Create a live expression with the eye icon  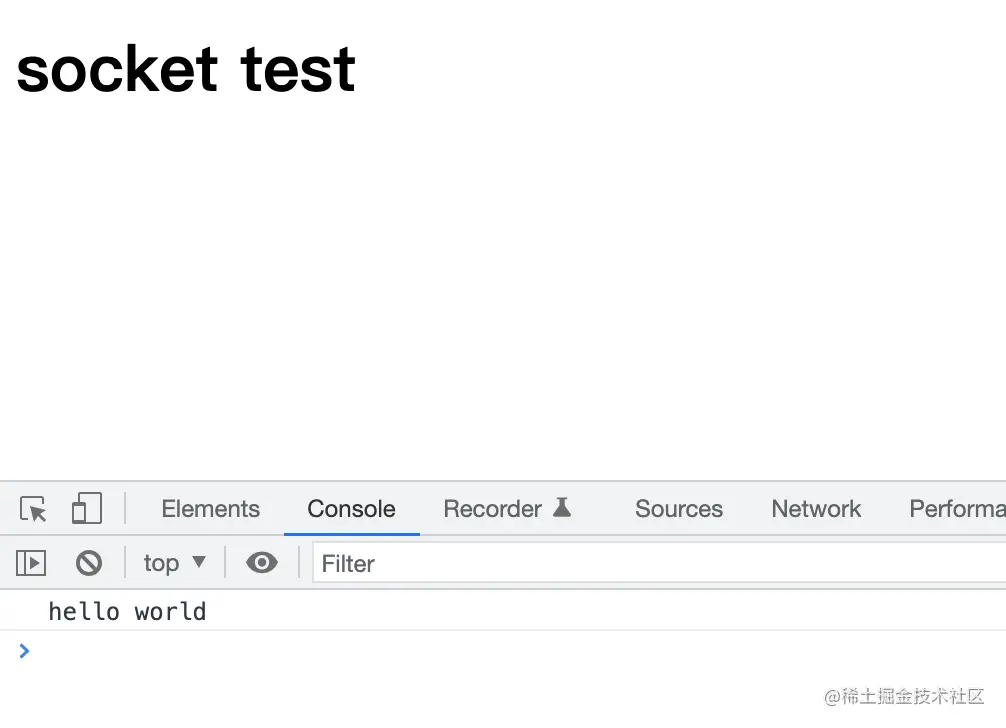coord(262,563)
